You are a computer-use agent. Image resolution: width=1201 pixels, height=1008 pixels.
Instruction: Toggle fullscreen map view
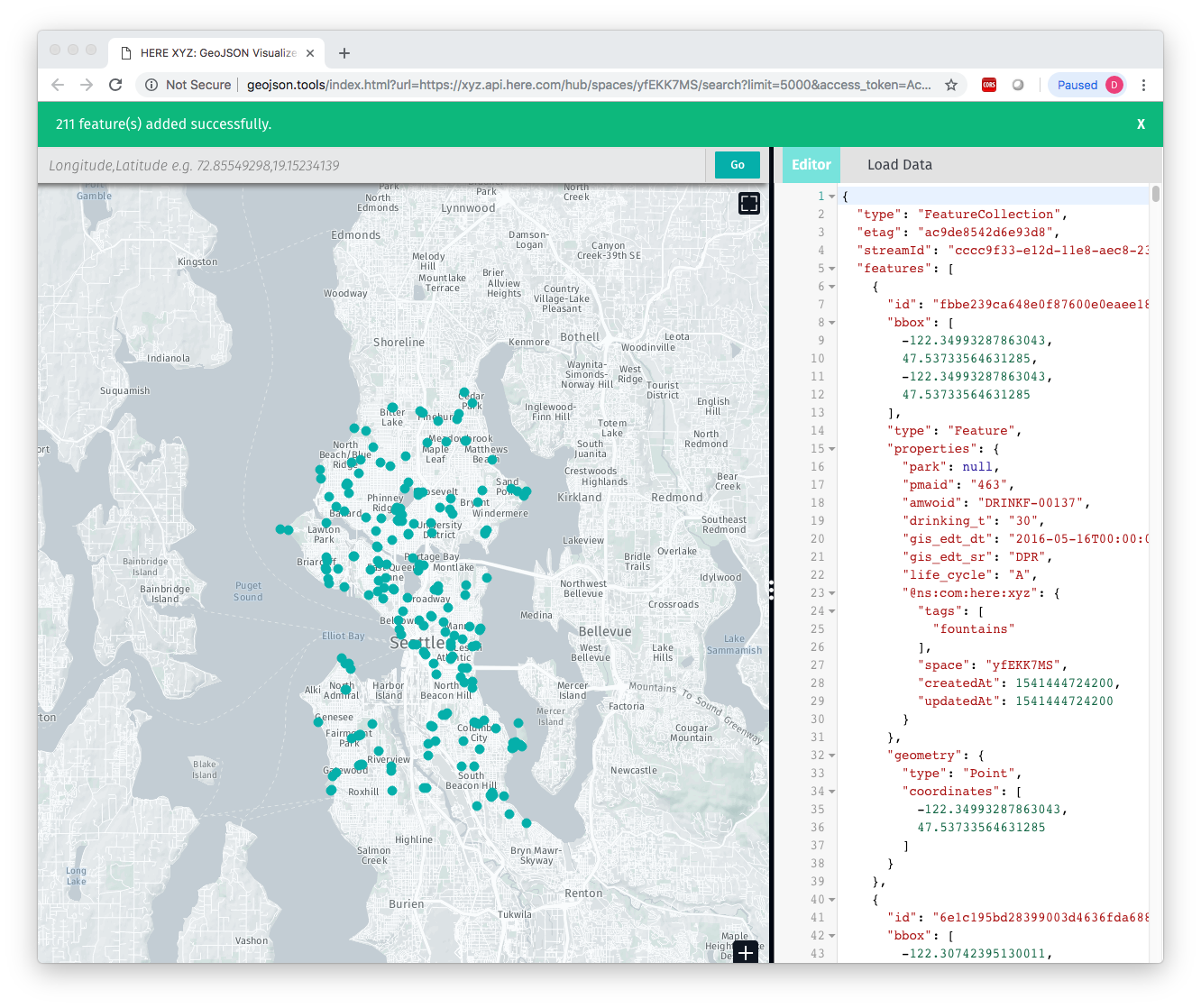tap(749, 204)
